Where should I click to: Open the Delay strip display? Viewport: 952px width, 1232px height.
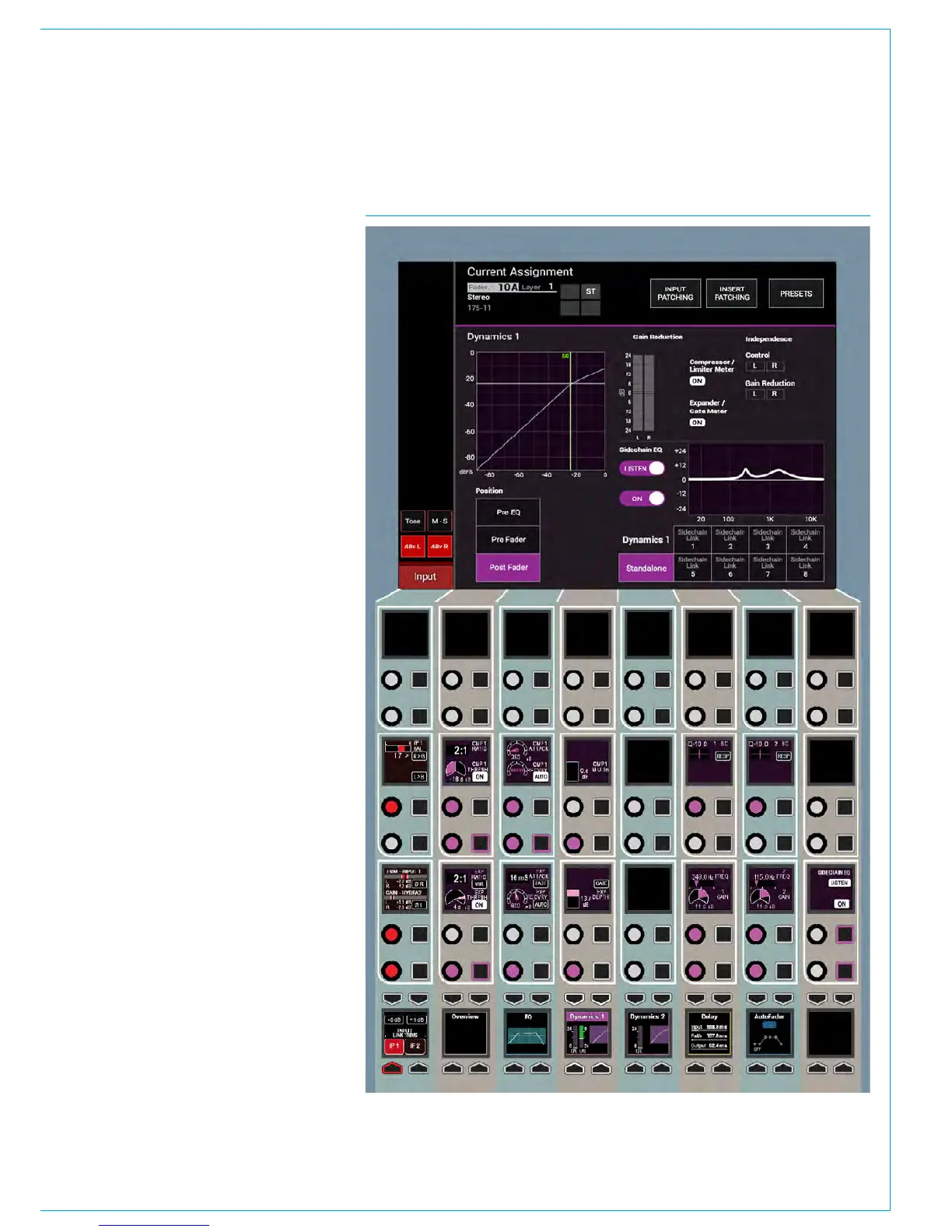pyautogui.click(x=709, y=1033)
